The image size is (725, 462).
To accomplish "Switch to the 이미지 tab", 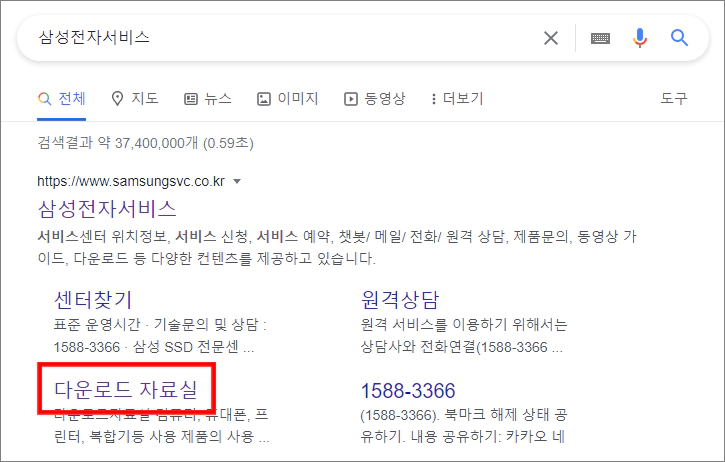I will (288, 99).
